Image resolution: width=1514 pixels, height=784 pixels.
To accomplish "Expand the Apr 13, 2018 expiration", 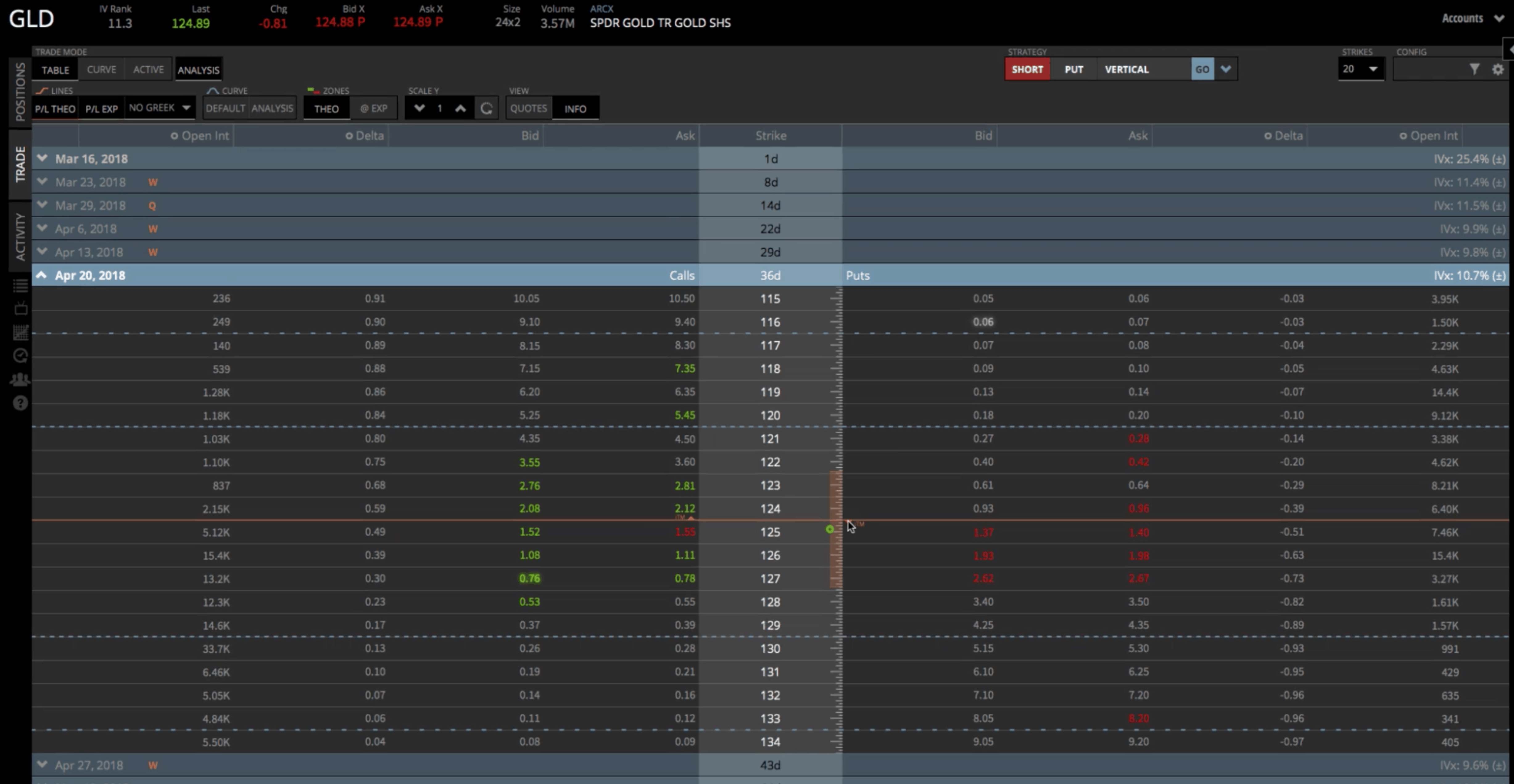I will point(42,252).
